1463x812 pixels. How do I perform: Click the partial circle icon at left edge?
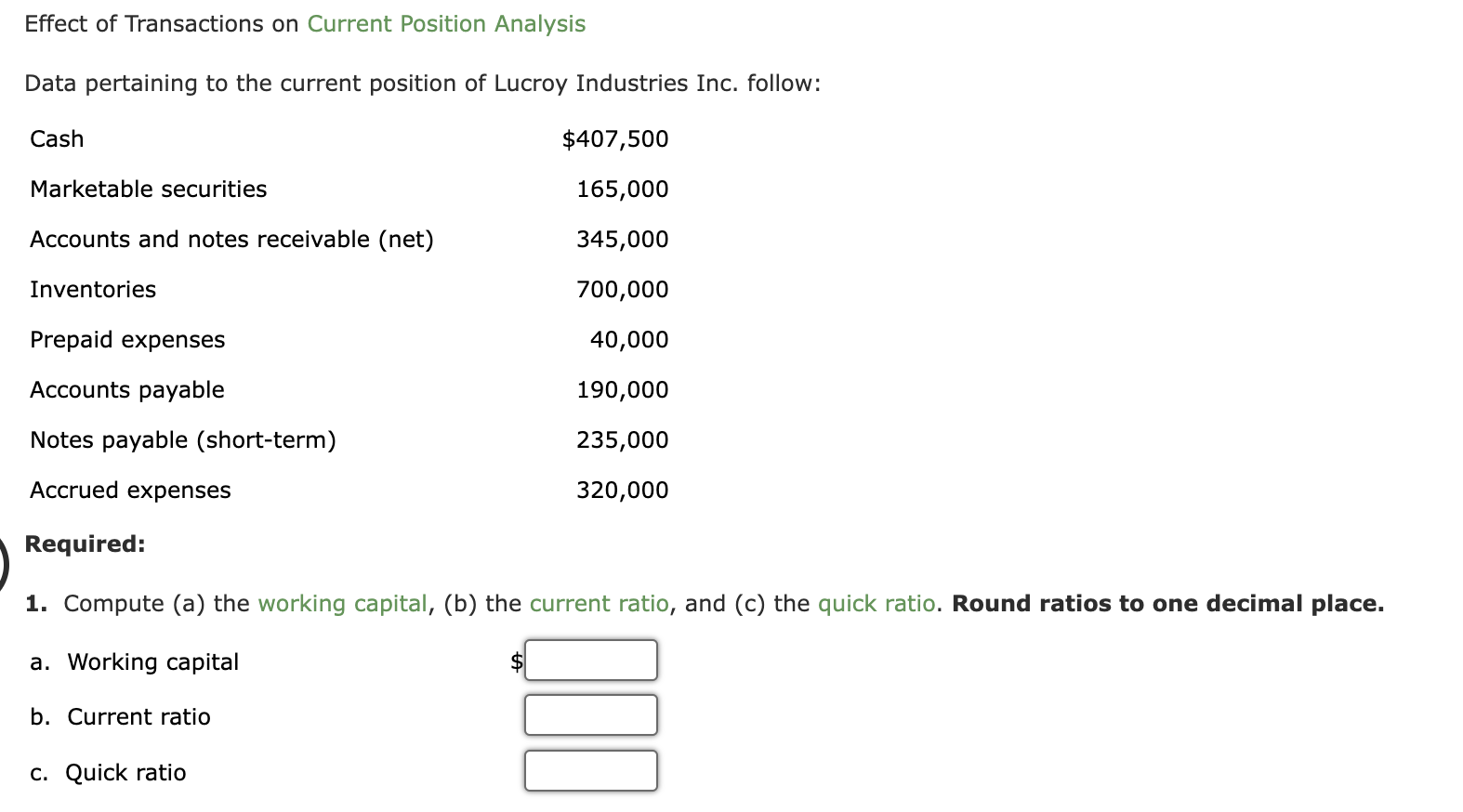pyautogui.click(x=4, y=557)
